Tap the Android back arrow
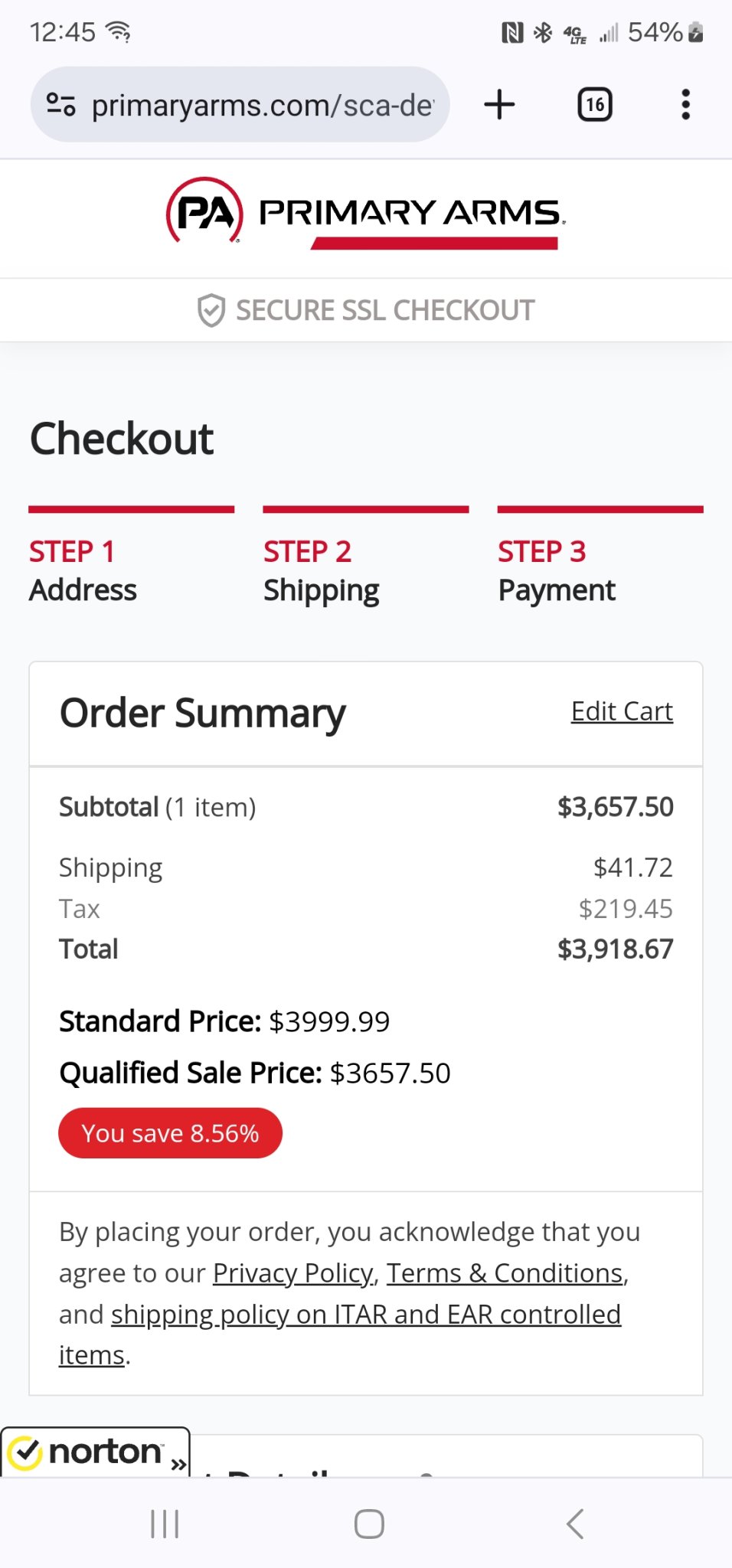This screenshot has height=1568, width=732. point(575,1524)
